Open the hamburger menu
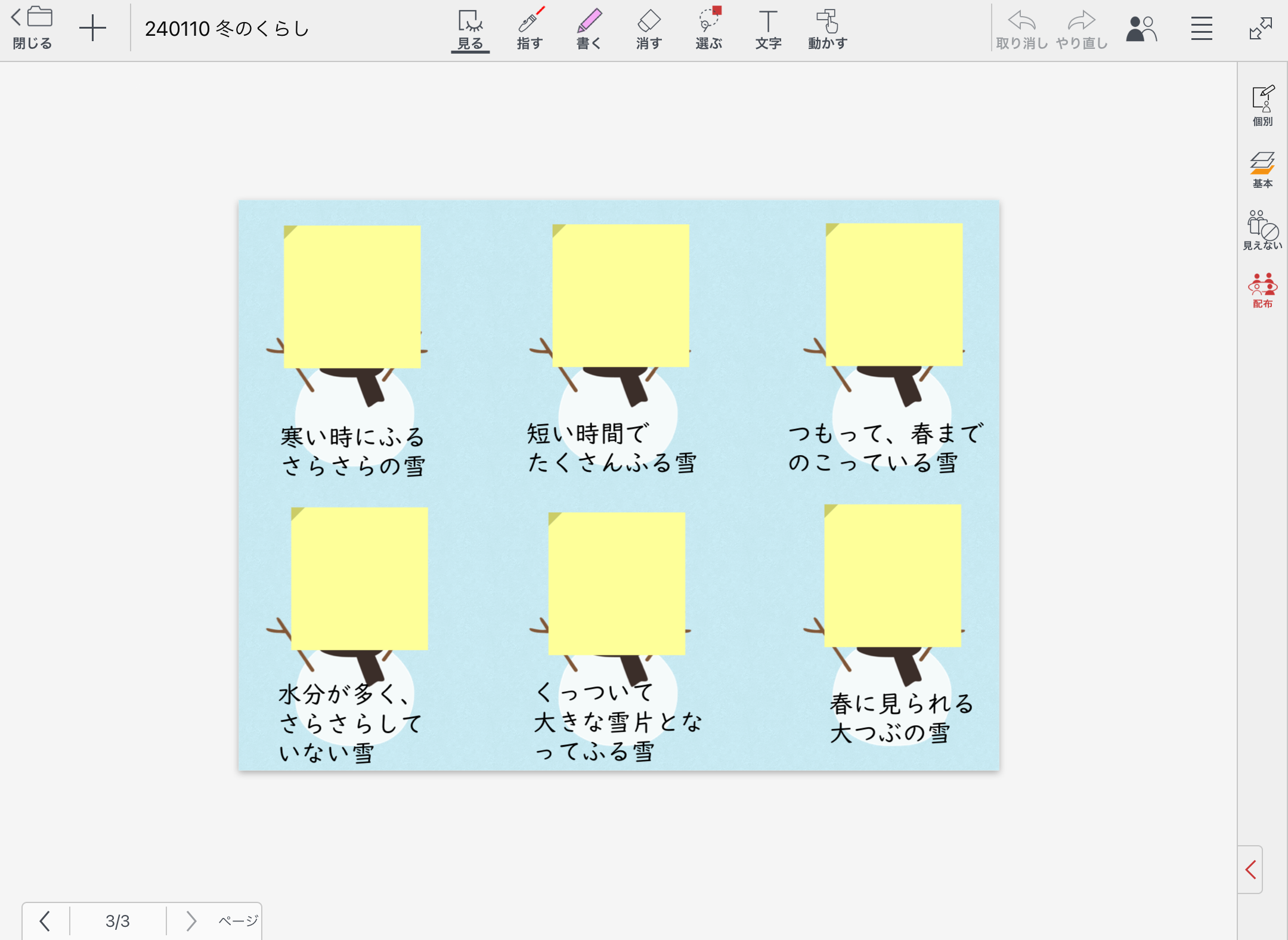The height and width of the screenshot is (940, 1288). [1202, 29]
